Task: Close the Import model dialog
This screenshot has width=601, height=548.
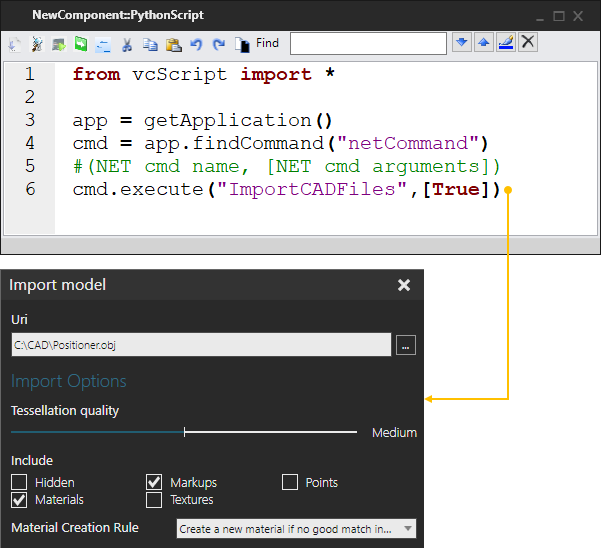Action: coord(404,285)
